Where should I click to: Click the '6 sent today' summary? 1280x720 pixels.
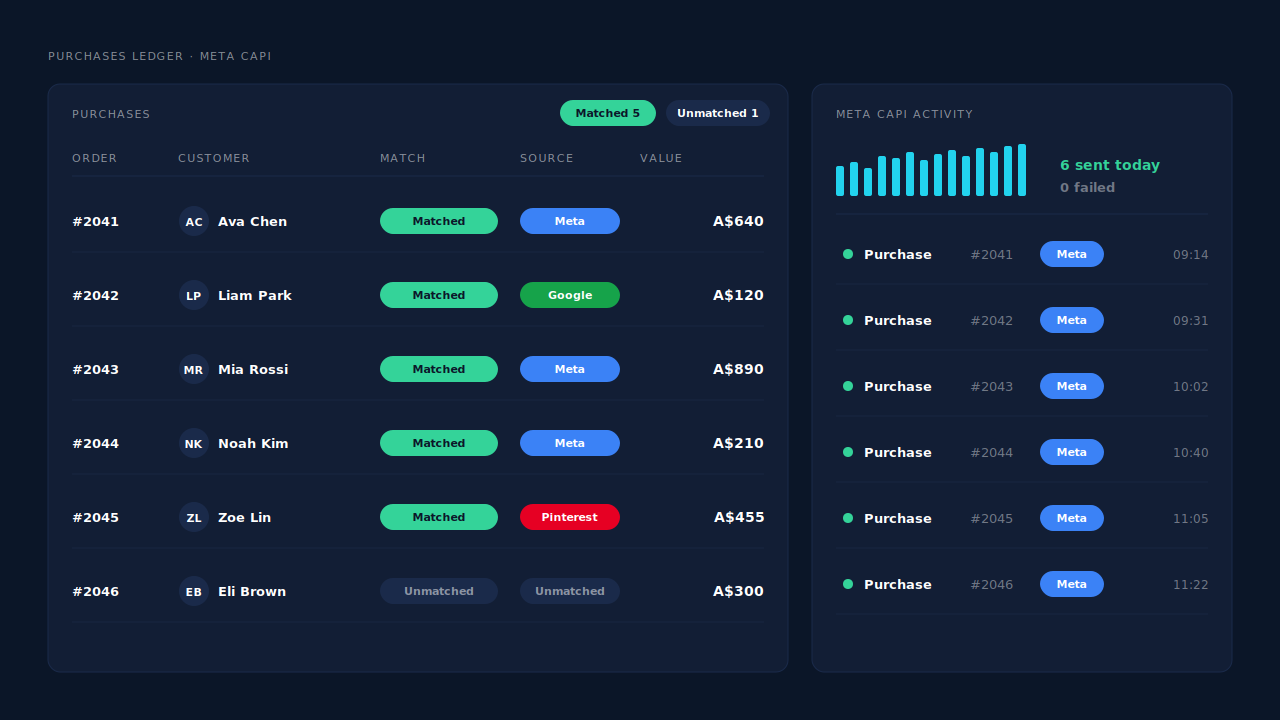(1110, 165)
